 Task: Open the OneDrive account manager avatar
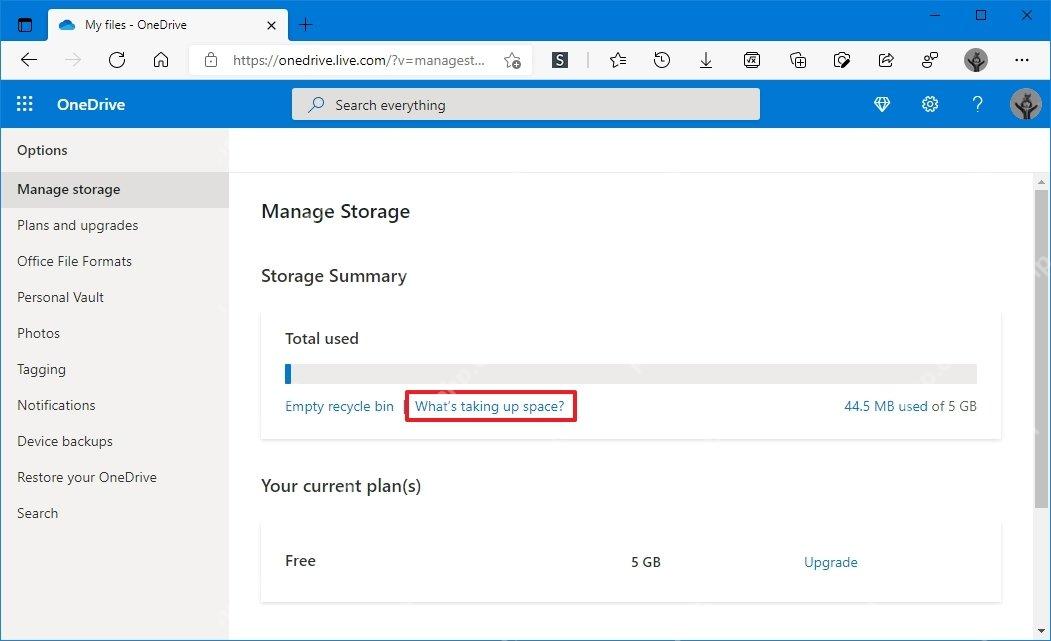pos(1026,104)
